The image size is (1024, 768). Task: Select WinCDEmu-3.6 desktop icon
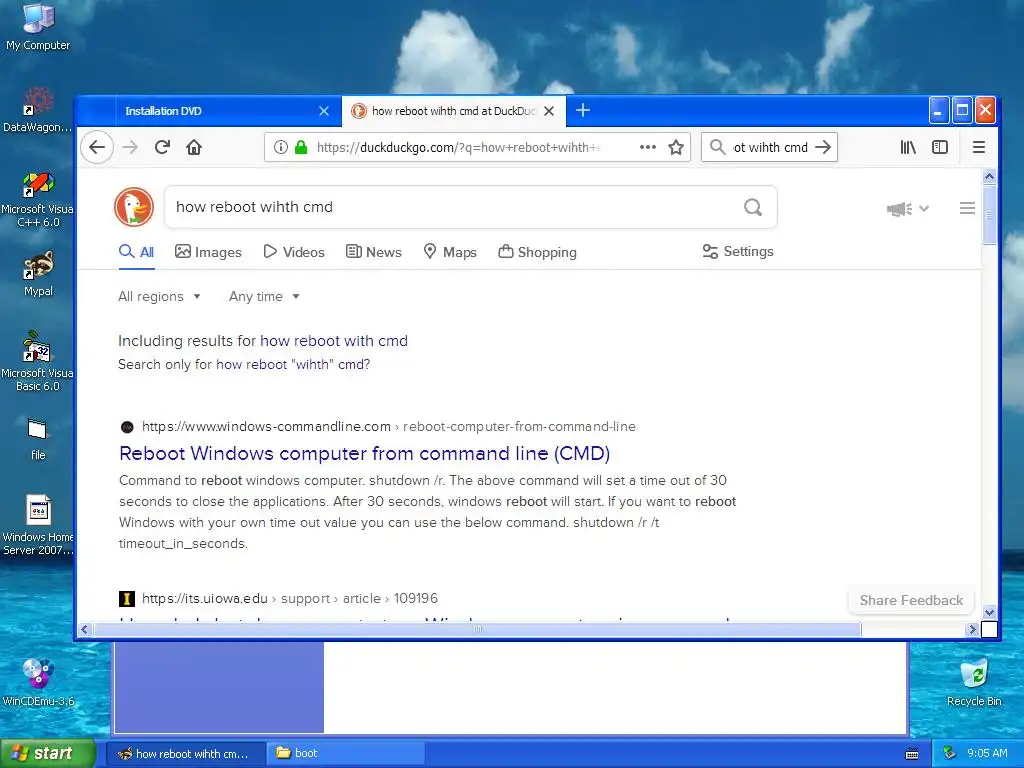[38, 682]
